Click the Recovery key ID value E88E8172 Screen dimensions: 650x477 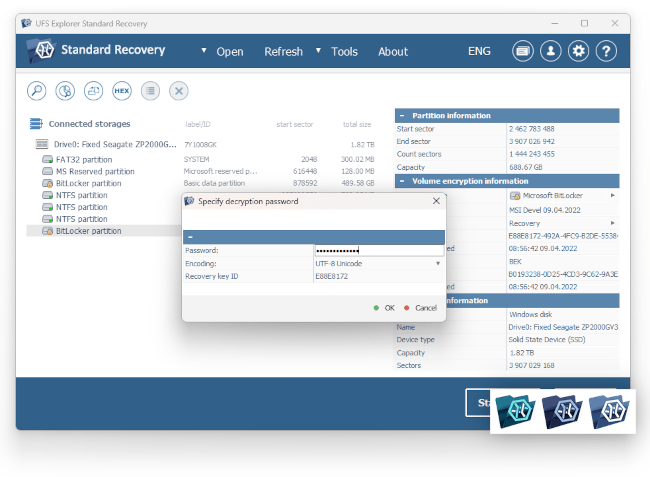(332, 276)
